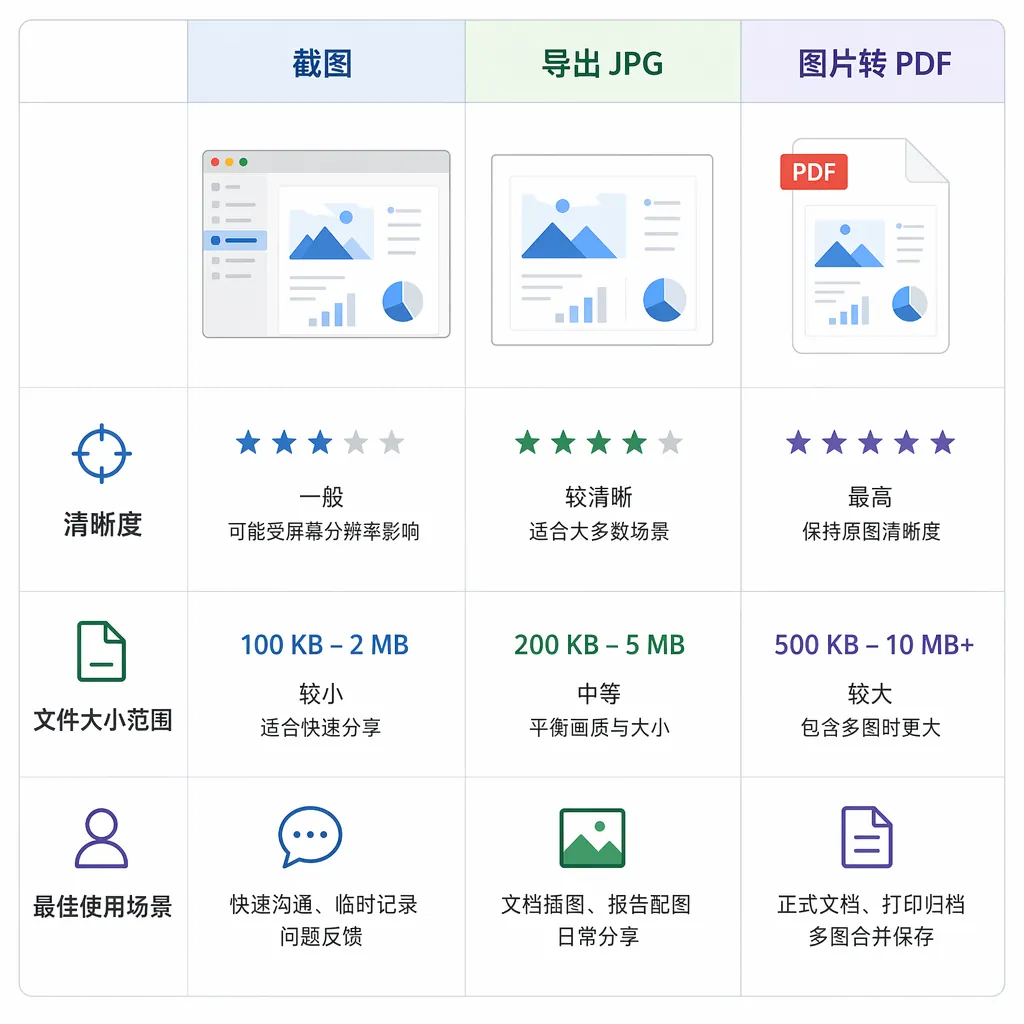Click the 包含多图时更大 note
Image resolution: width=1024 pixels, height=1024 pixels.
pyautogui.click(x=871, y=727)
